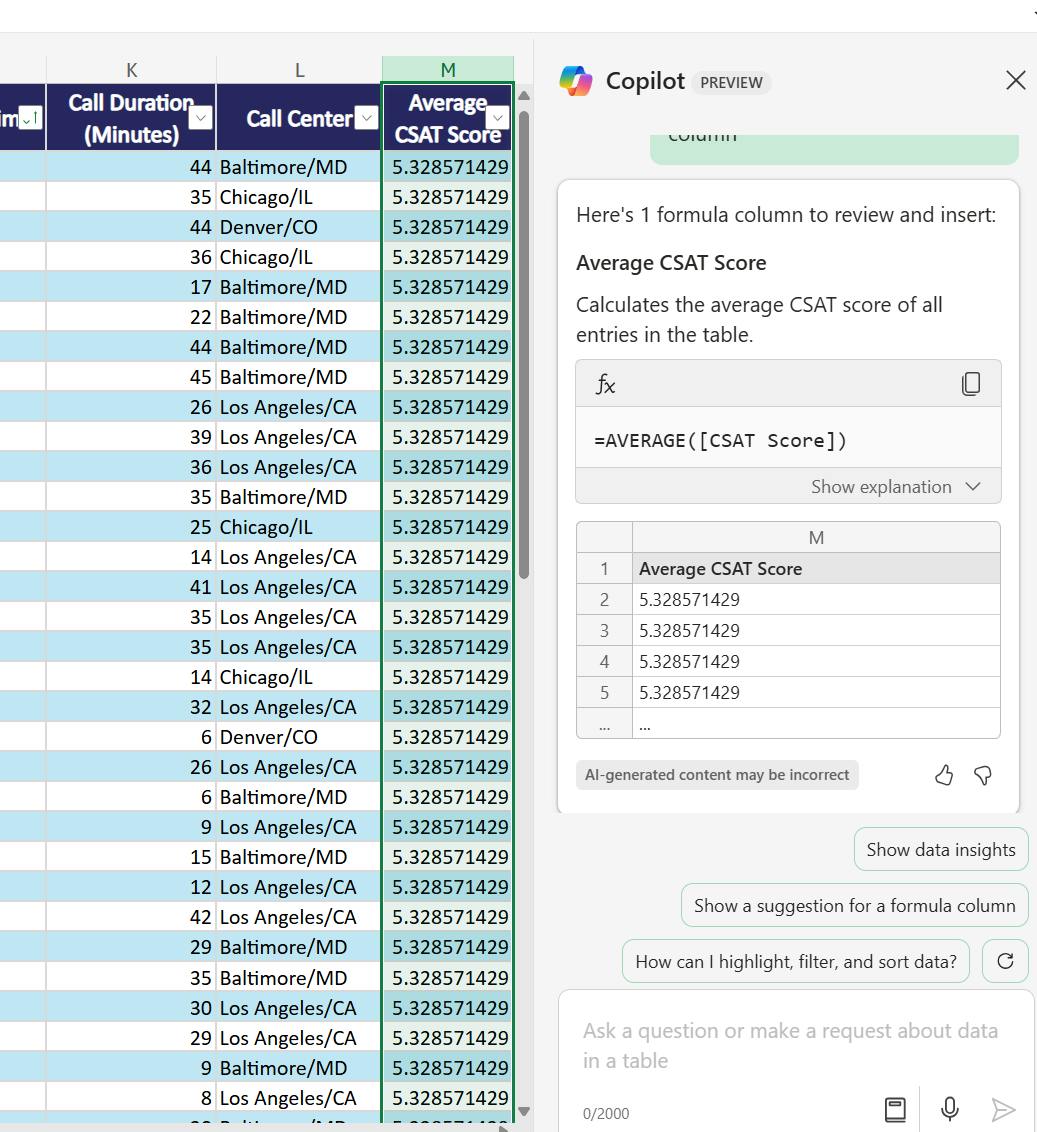Viewport: 1037px width, 1132px height.
Task: Open the prompt guide notebook icon
Action: tap(895, 1109)
